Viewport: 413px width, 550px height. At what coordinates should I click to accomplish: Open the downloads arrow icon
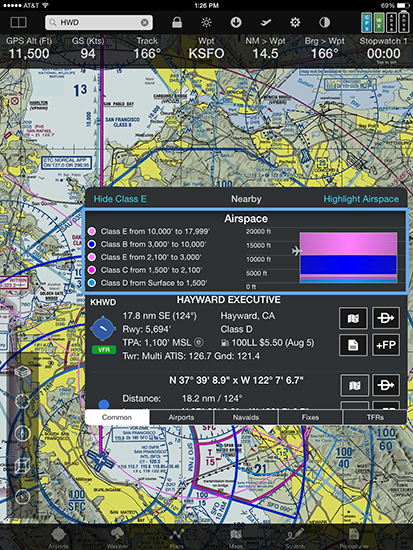pos(236,22)
